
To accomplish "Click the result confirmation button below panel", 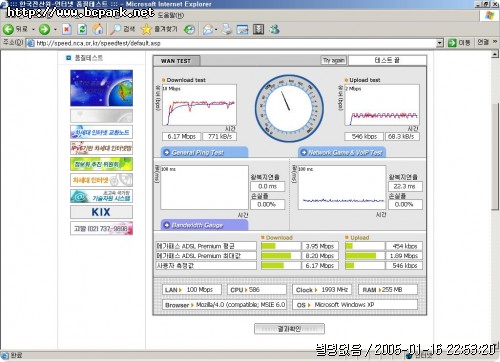I will (289, 329).
